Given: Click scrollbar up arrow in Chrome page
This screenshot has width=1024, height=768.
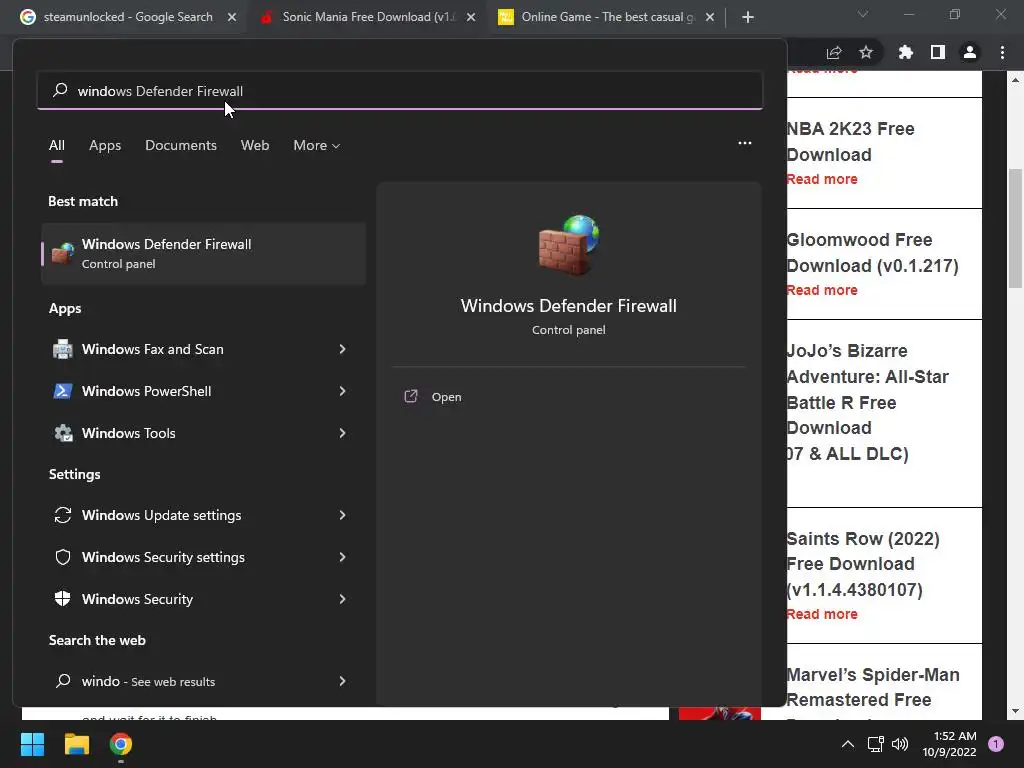Looking at the screenshot, I should point(1015,80).
